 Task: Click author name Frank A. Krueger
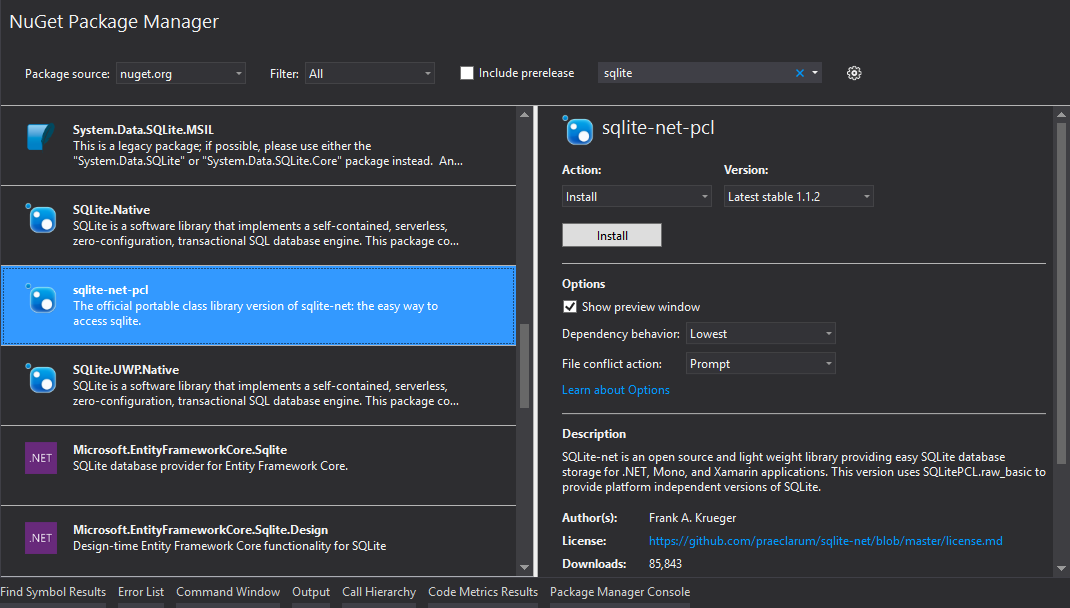click(693, 518)
